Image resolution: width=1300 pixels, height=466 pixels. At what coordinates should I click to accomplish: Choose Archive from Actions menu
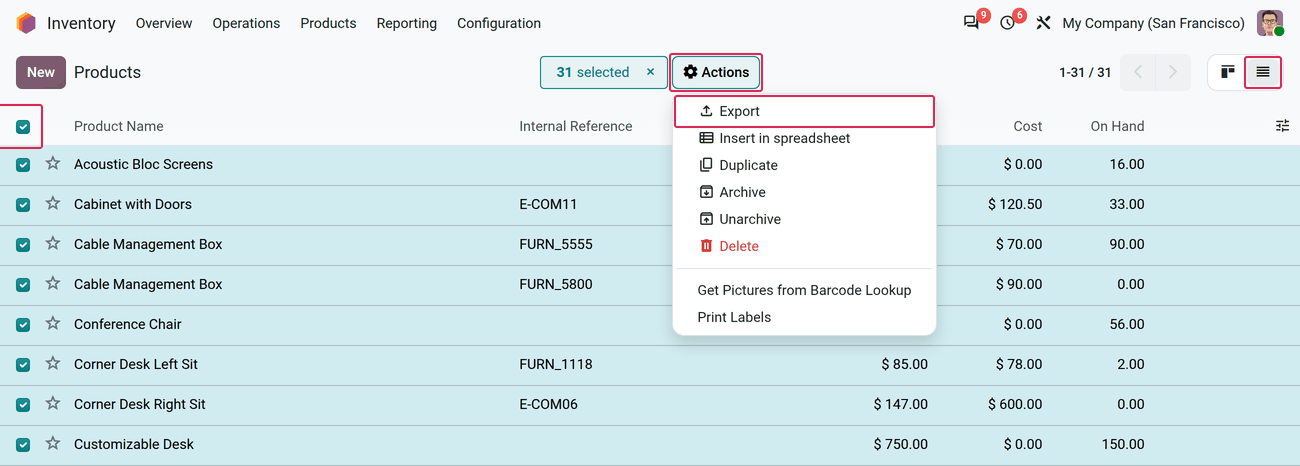coord(805,192)
